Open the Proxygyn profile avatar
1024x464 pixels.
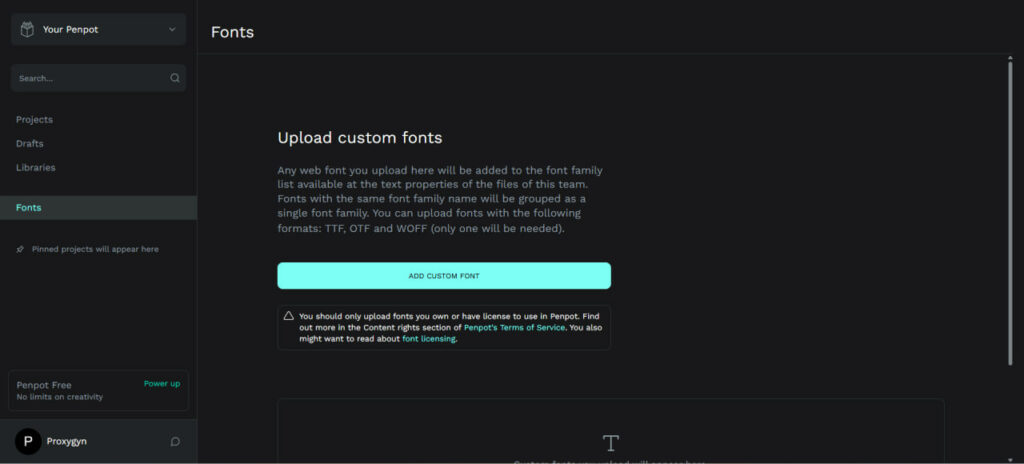28,441
